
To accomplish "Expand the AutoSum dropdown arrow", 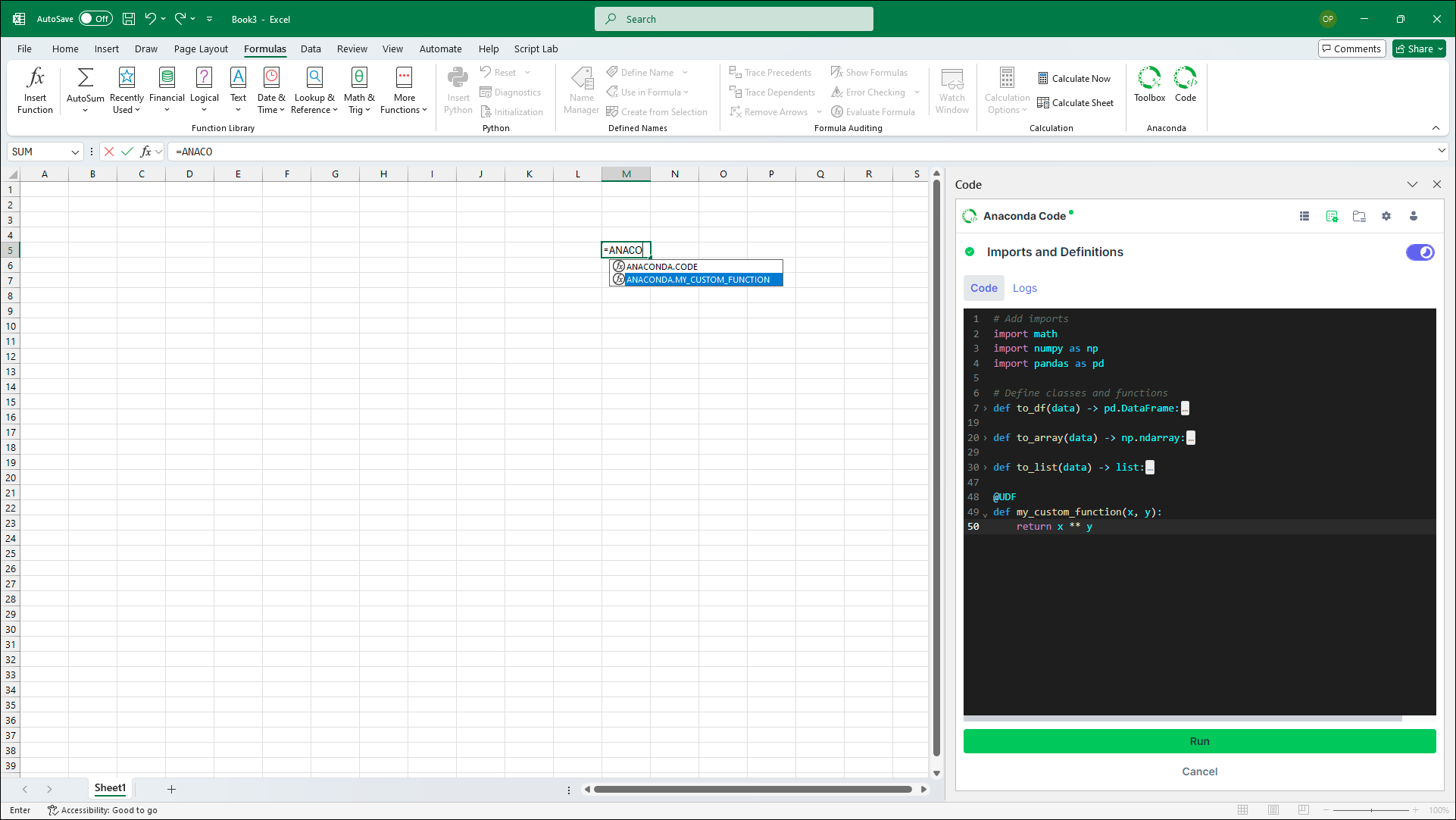I will pos(85,111).
